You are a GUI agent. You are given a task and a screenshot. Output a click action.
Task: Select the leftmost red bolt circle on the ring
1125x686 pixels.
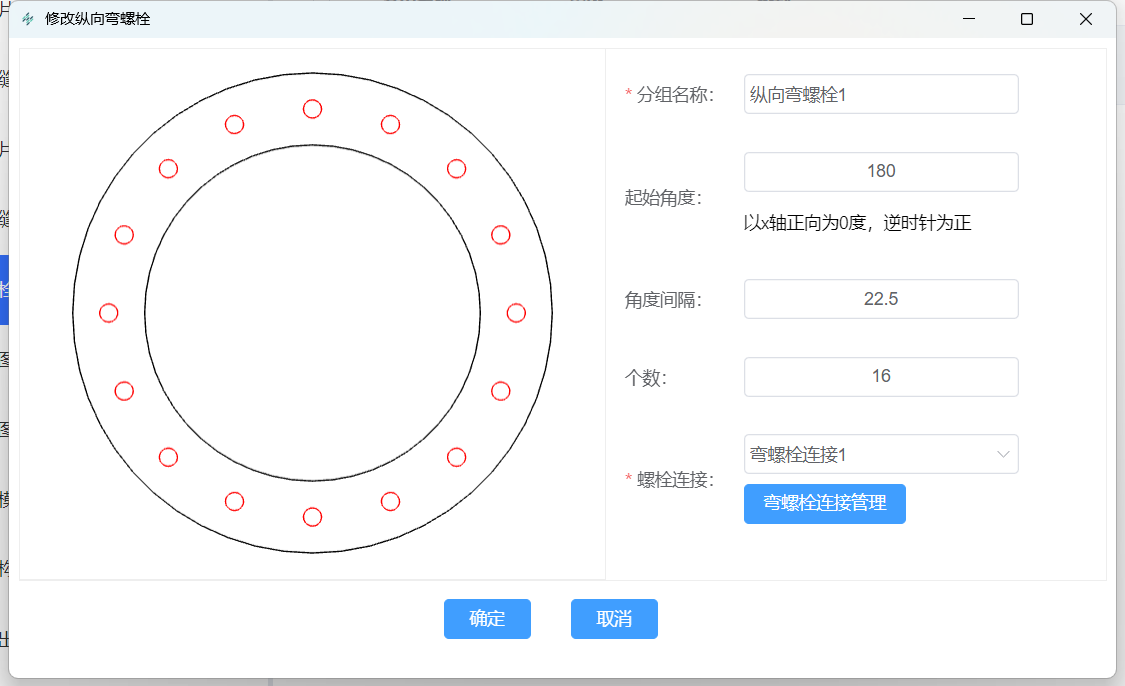108,313
